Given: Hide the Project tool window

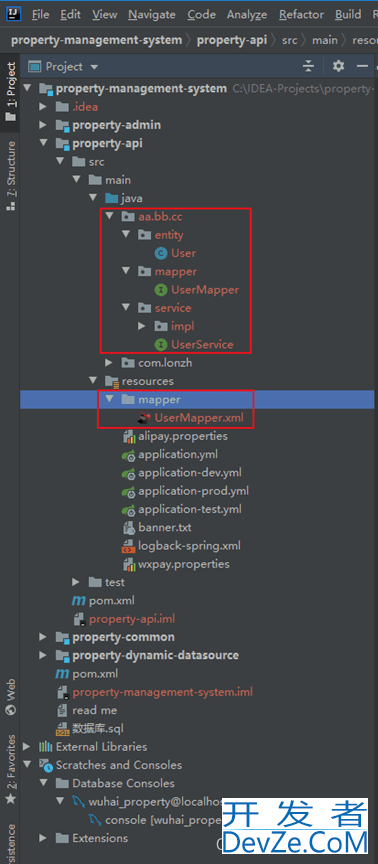Looking at the screenshot, I should pos(363,67).
